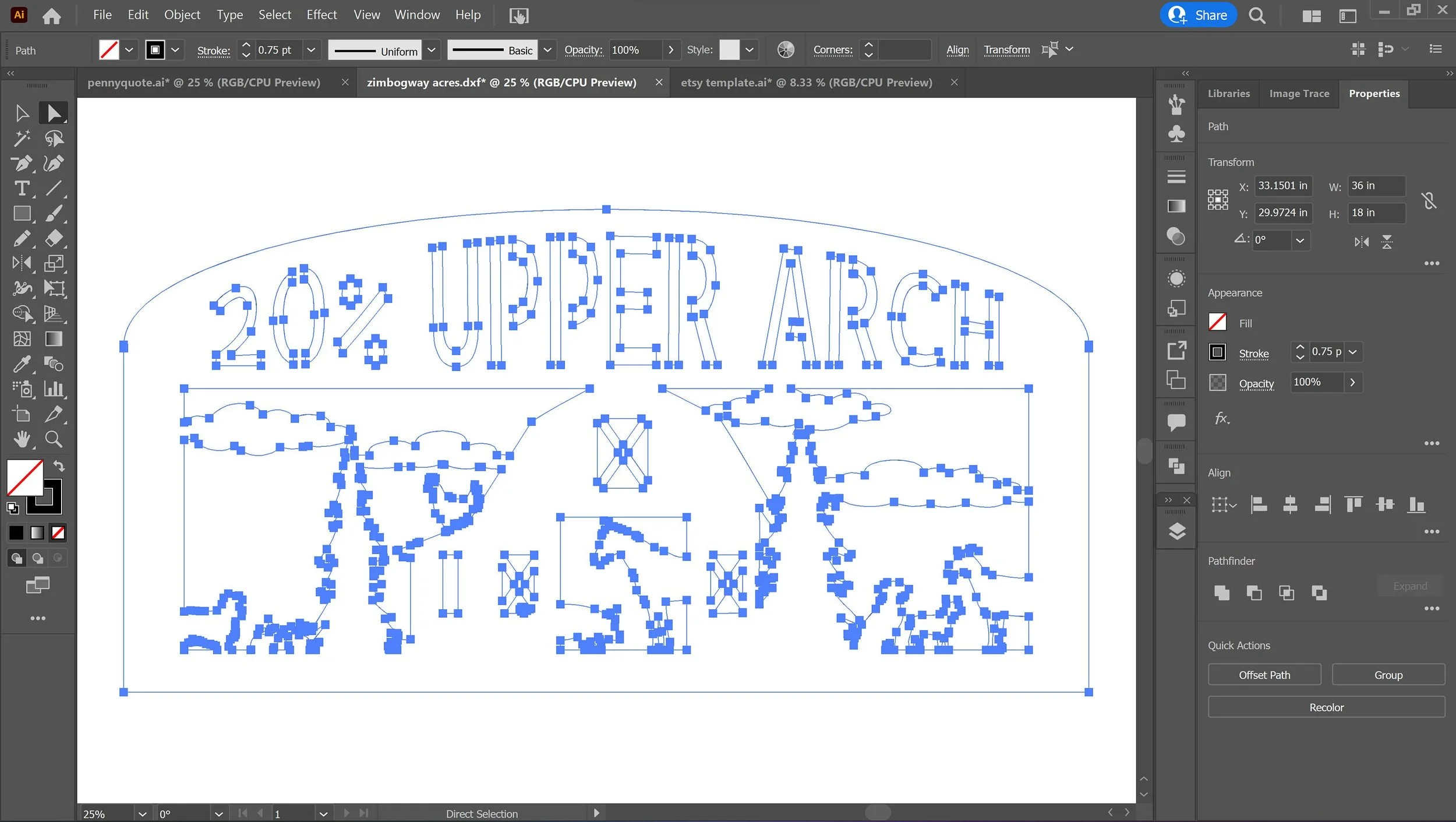The width and height of the screenshot is (1456, 822).
Task: Select the Eyedropper tool
Action: click(x=22, y=364)
